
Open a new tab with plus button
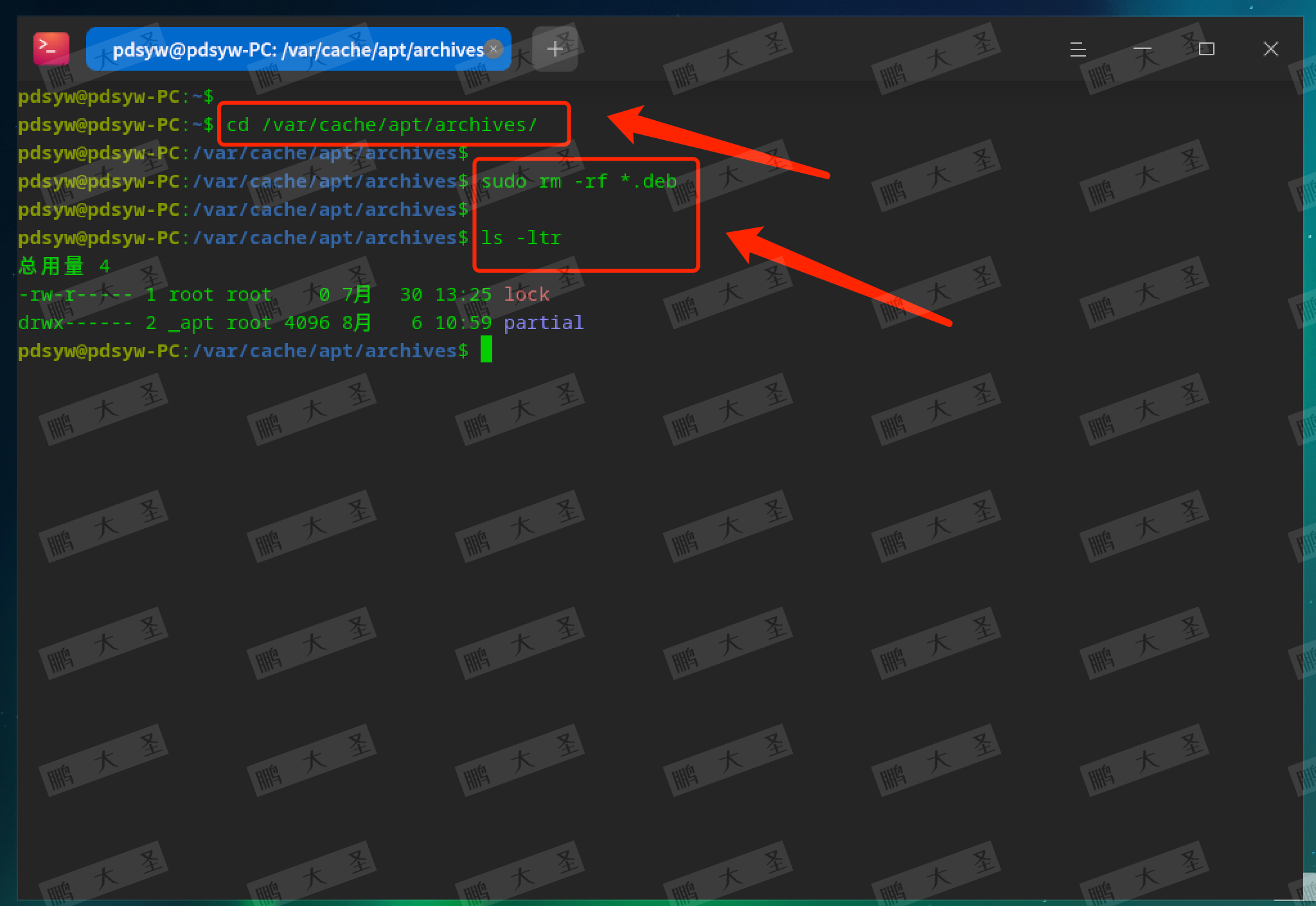point(555,49)
